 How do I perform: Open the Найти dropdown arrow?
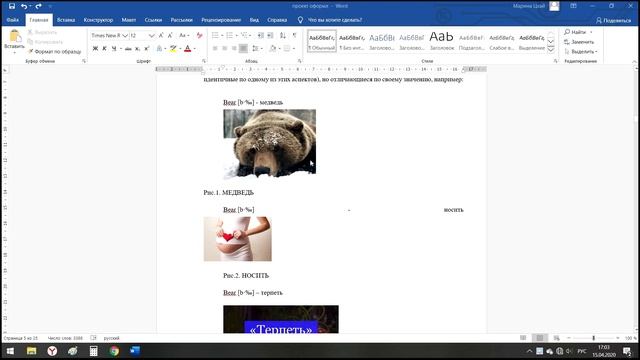click(591, 32)
